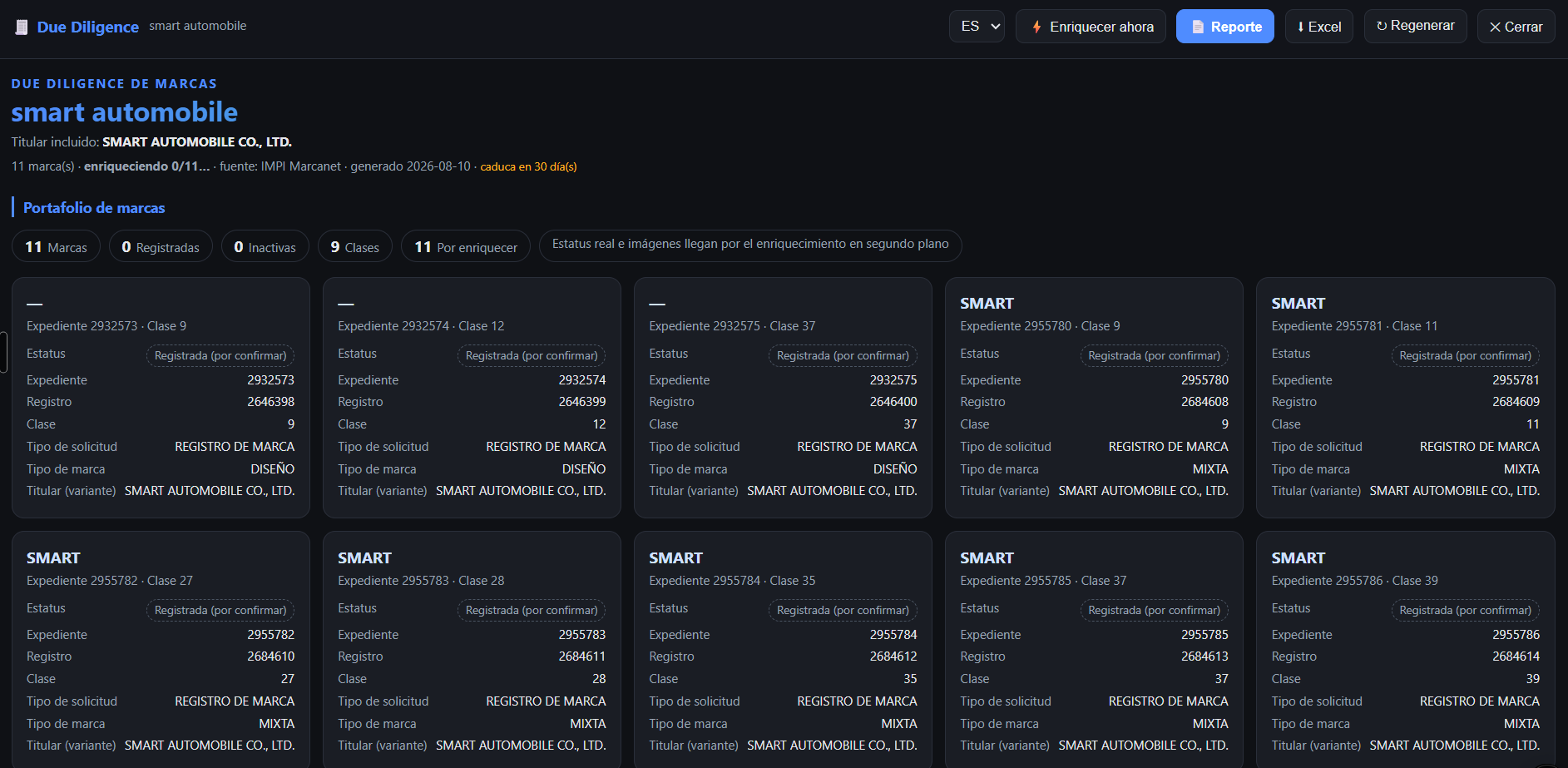Click the heading 'Expediente 2955785 · Clase 37'
1568x768 pixels.
(x=1043, y=581)
